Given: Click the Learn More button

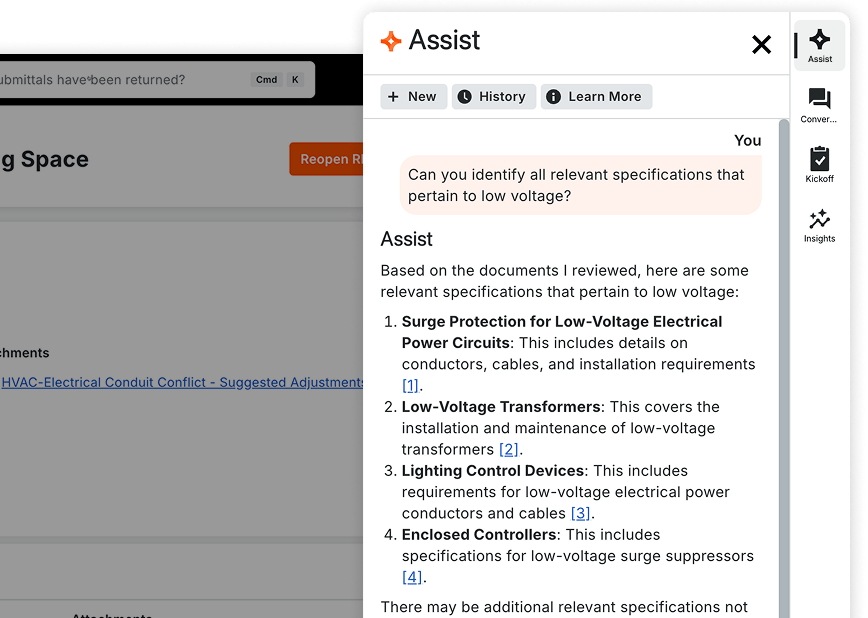Looking at the screenshot, I should tap(596, 97).
